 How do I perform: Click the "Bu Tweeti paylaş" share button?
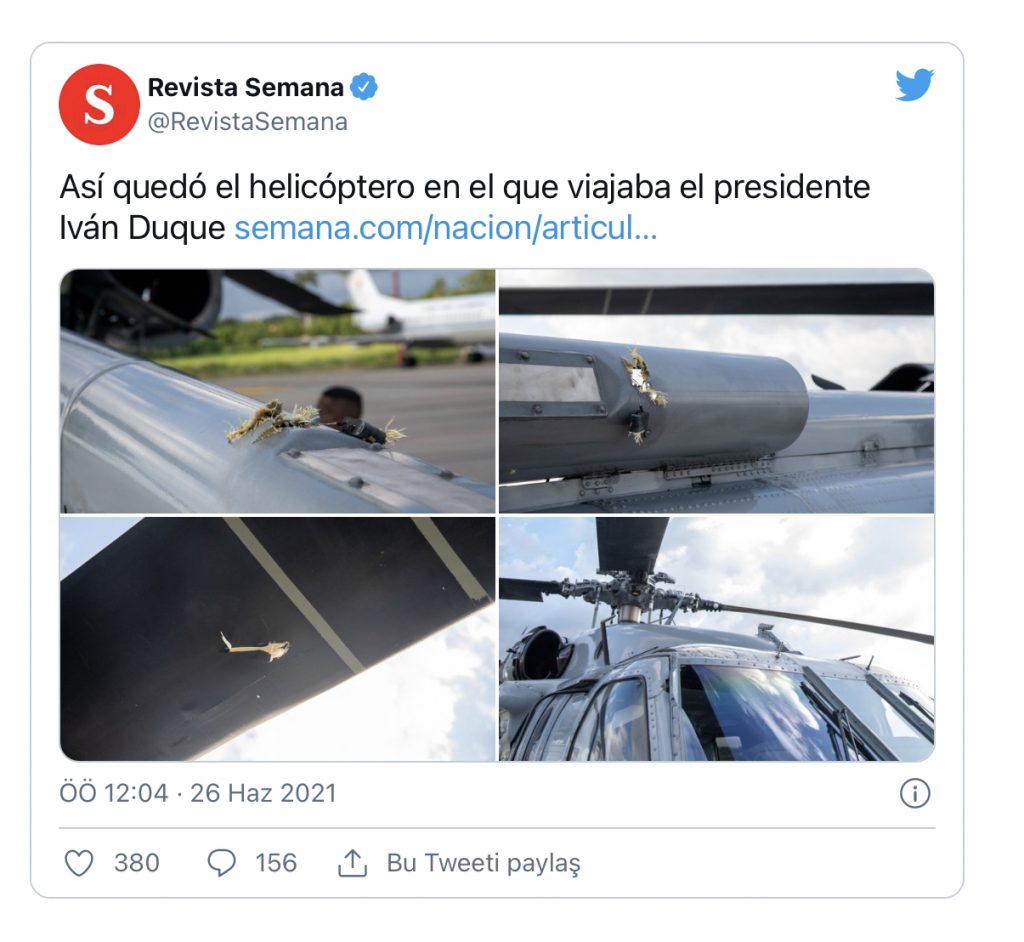(483, 863)
